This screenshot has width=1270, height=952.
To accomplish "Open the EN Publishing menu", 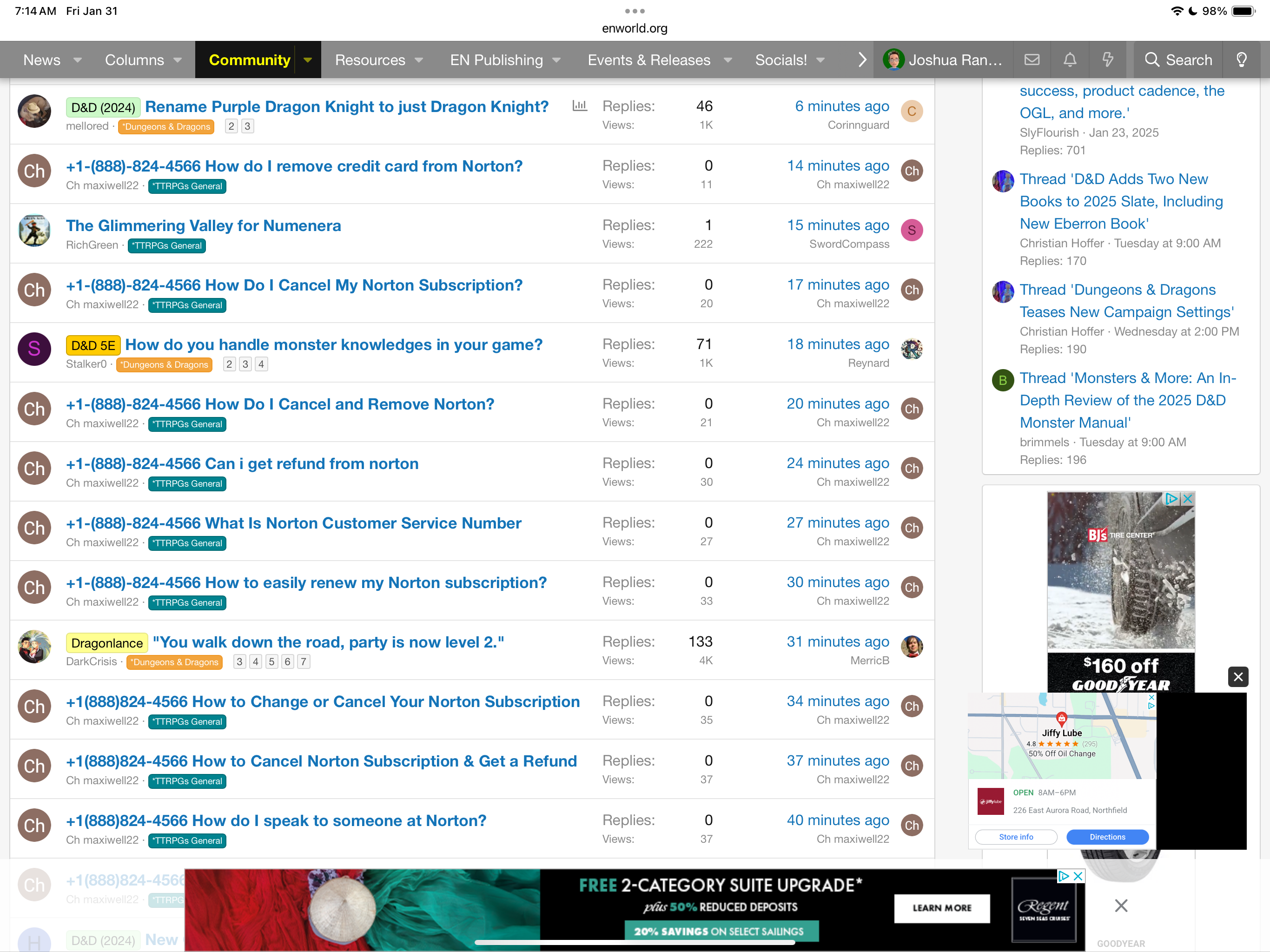I will tap(496, 59).
